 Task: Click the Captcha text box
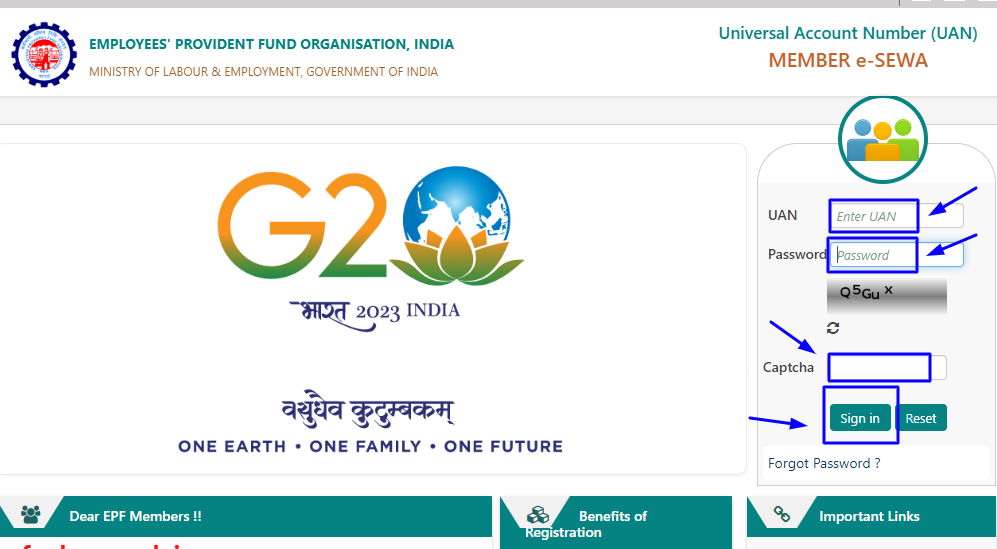click(888, 368)
